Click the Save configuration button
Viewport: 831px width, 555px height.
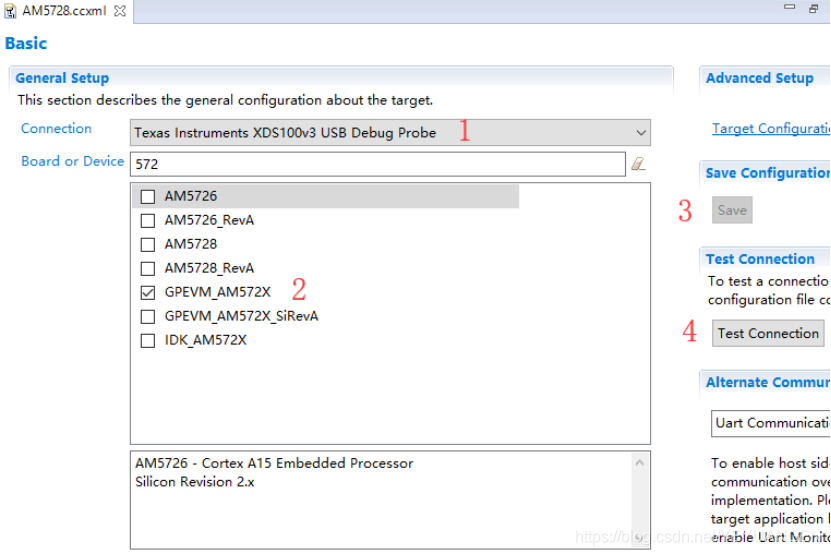coord(732,211)
